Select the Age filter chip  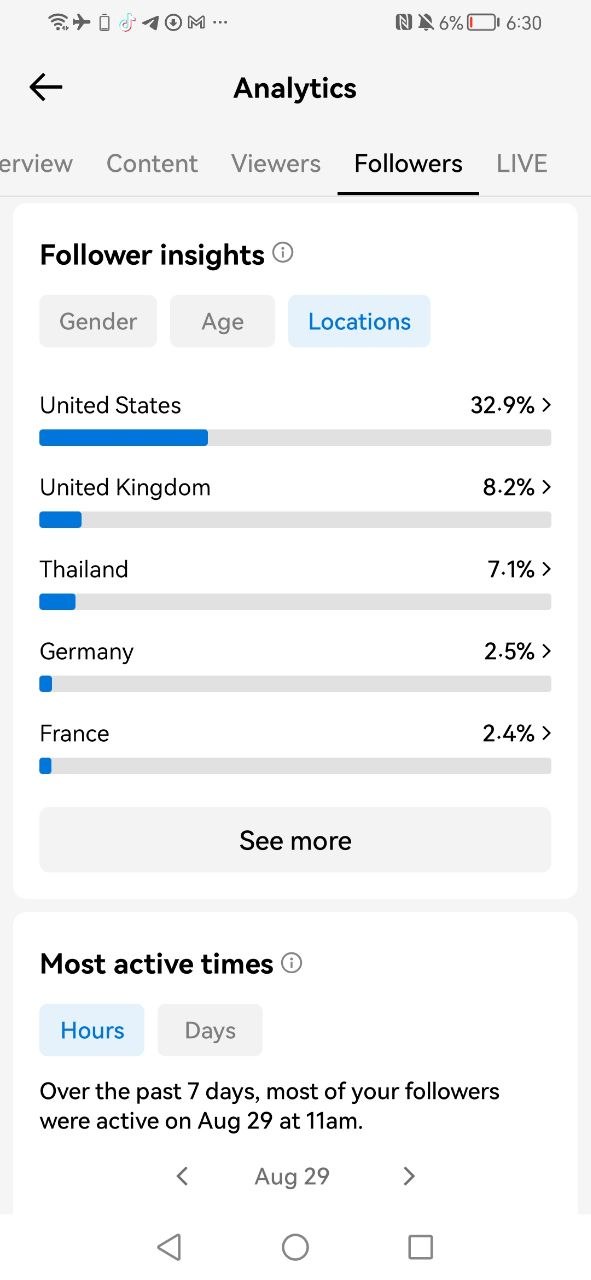point(222,321)
